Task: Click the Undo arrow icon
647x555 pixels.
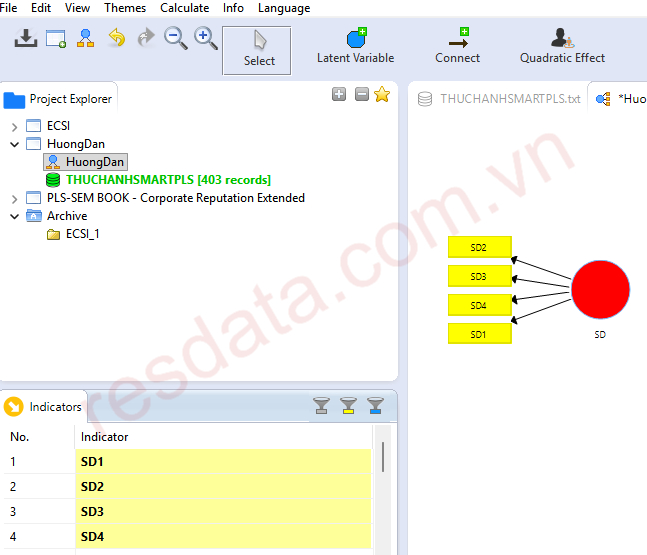Action: 117,39
